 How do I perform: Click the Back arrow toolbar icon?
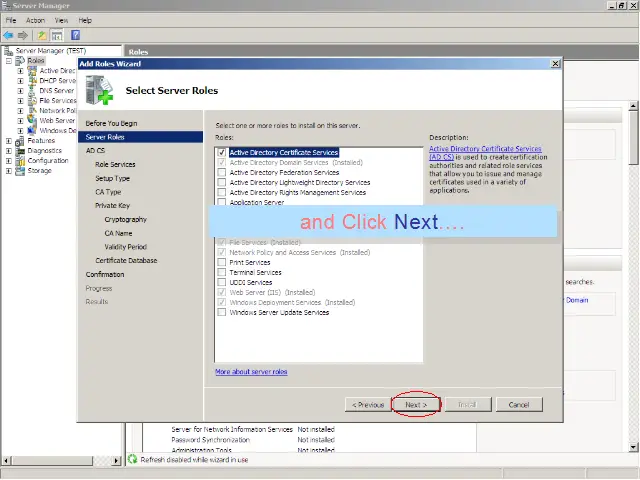9,35
